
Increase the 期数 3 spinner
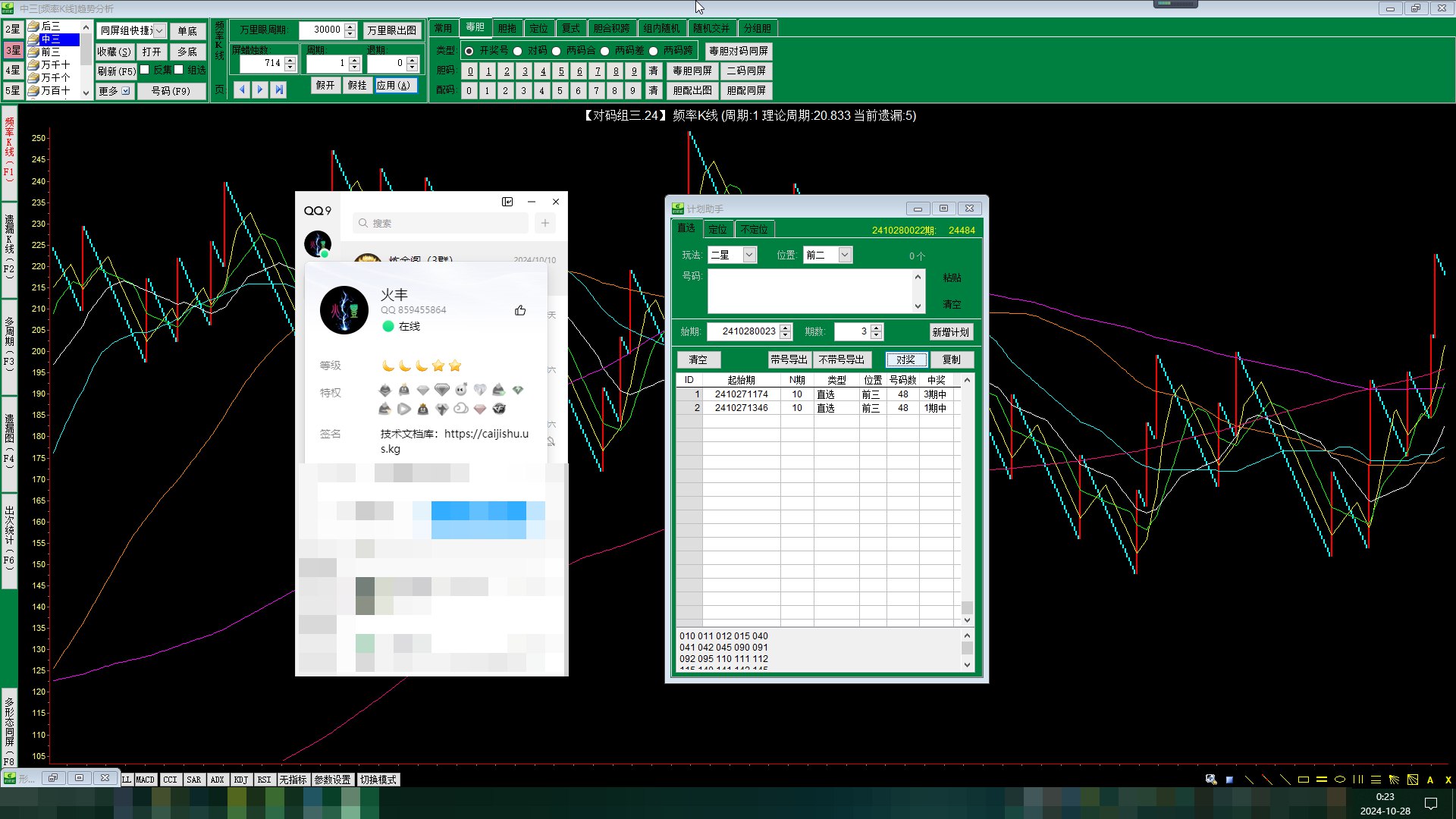[877, 328]
